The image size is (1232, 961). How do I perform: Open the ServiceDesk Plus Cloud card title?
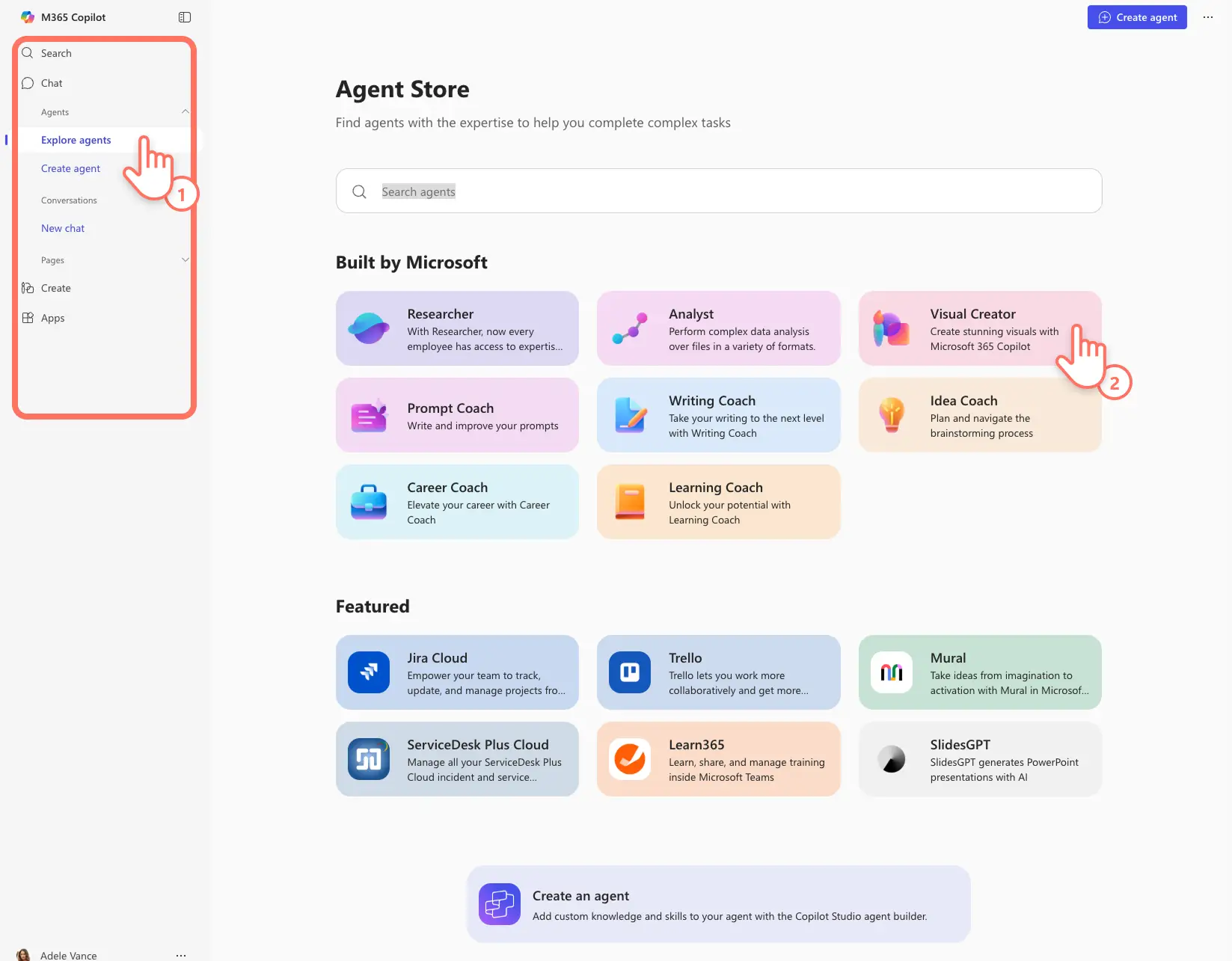point(478,745)
